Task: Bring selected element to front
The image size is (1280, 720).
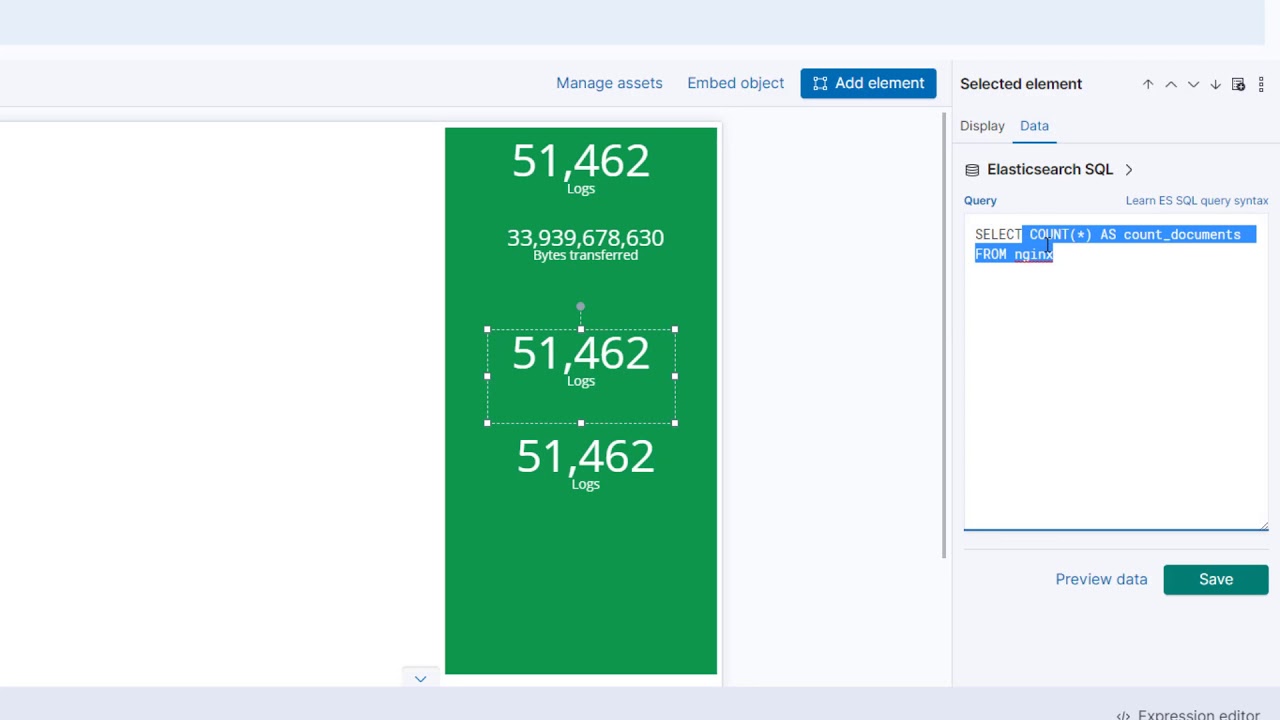Action: [x=1148, y=84]
